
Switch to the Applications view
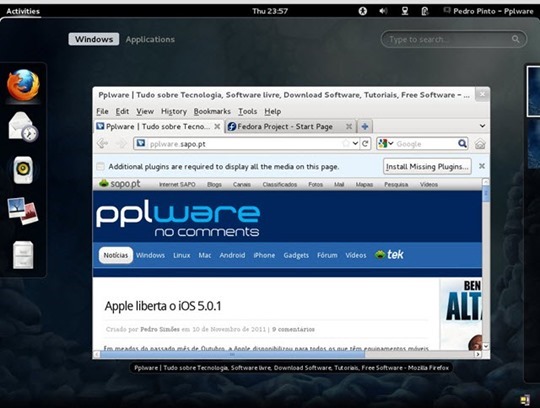[150, 39]
